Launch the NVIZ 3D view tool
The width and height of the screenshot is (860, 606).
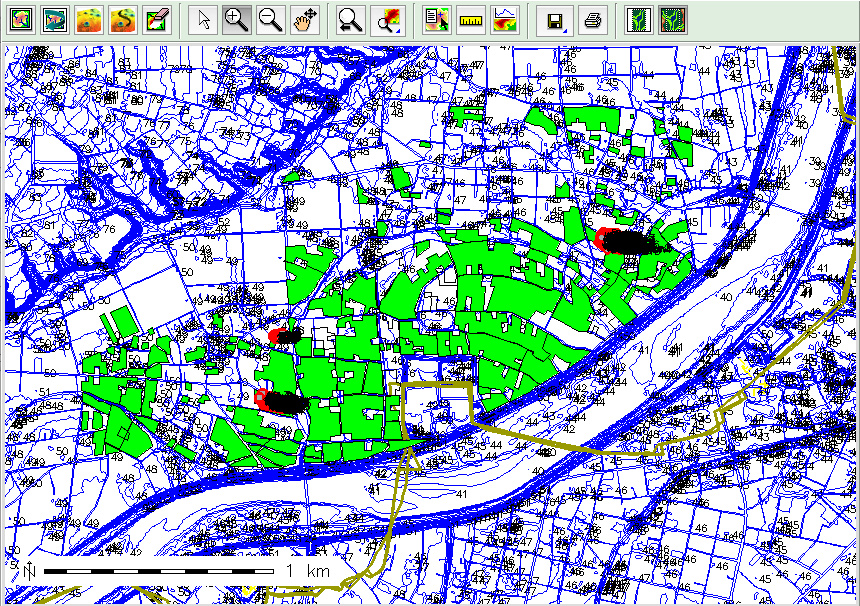click(89, 20)
